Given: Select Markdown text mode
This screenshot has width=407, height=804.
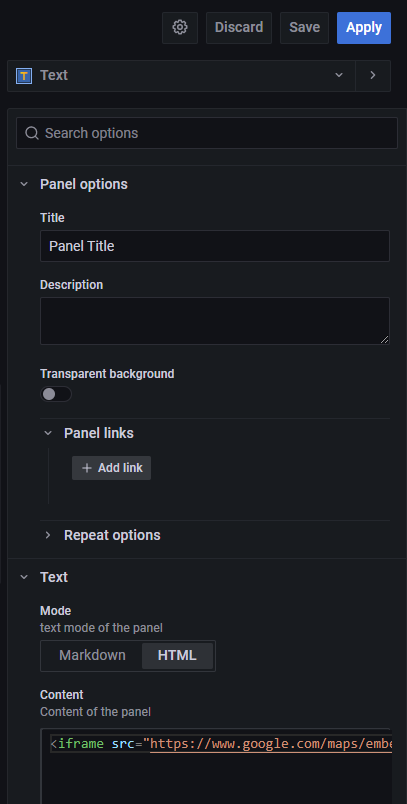Looking at the screenshot, I should [x=92, y=655].
